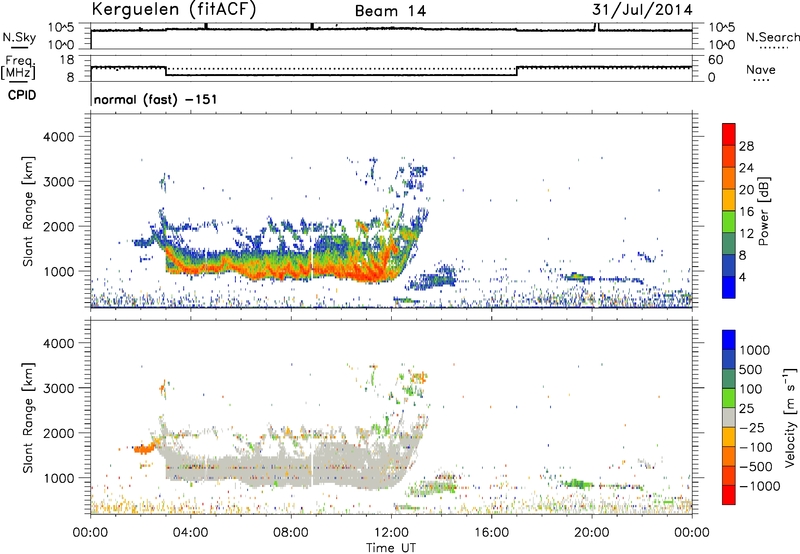Click the orange negative-velocity patch near 02:00

[x=144, y=448]
